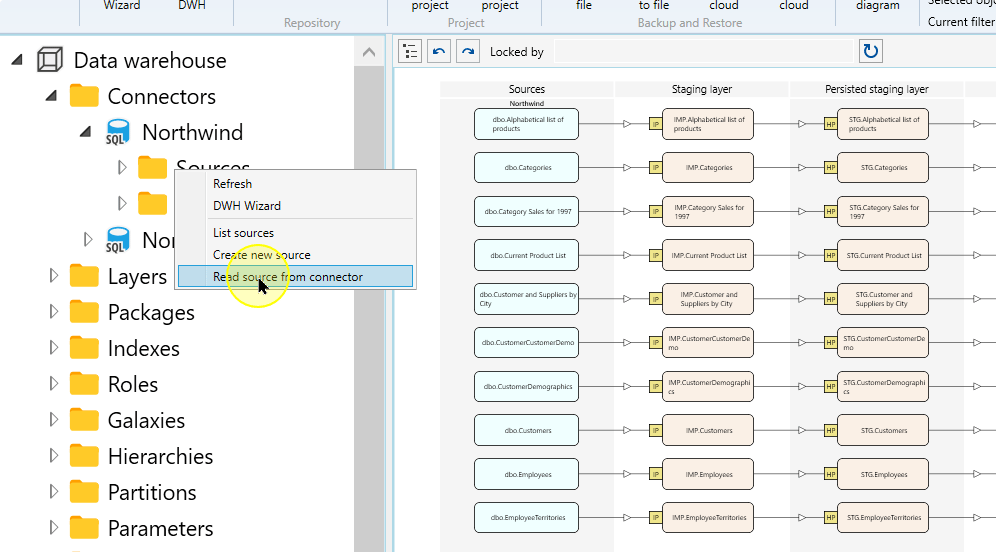This screenshot has height=552, width=996.
Task: Click the Locked by text field
Action: tap(703, 51)
